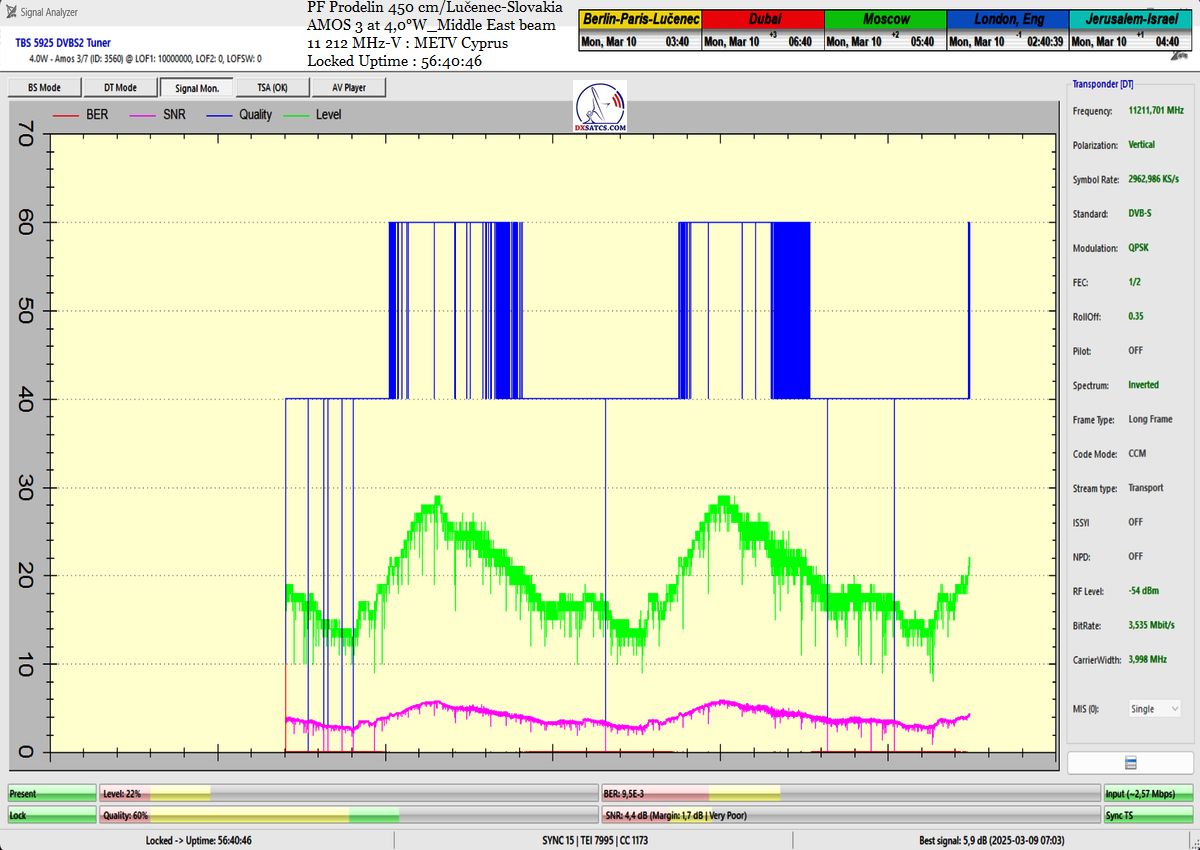Click the Level 22% signal bar
This screenshot has width=1200, height=850.
348,794
